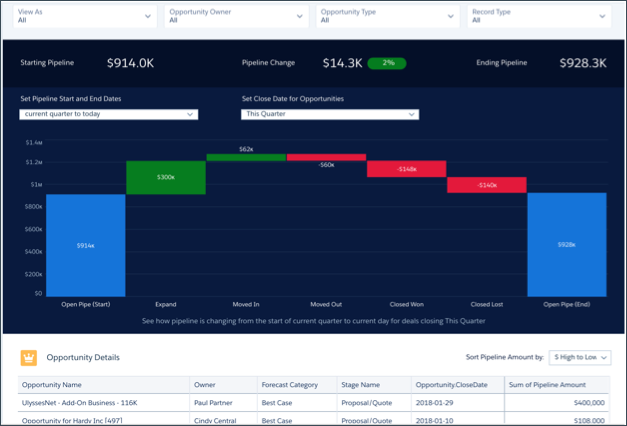Select the red Closed Lost bar
Viewport: 627px width, 426px height.
[x=486, y=185]
